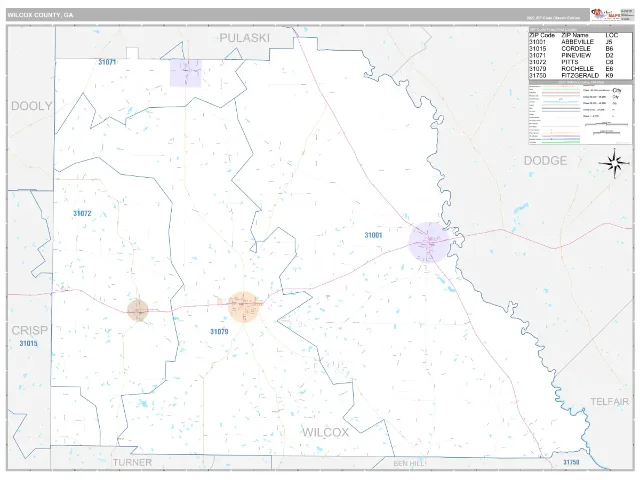The width and height of the screenshot is (640, 480).
Task: Click the compass rose north arrow
Action: (615, 163)
